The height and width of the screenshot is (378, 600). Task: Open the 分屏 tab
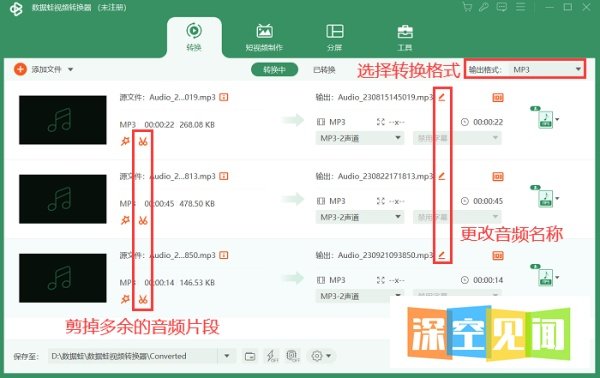click(x=334, y=37)
